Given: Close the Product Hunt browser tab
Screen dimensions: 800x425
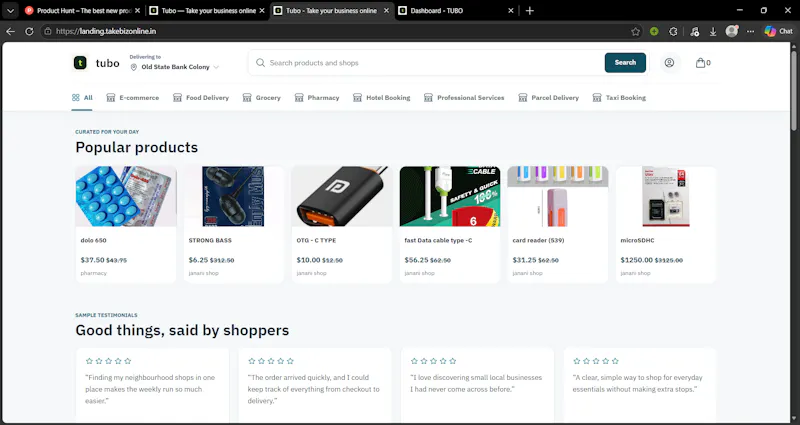Looking at the screenshot, I should pyautogui.click(x=137, y=11).
